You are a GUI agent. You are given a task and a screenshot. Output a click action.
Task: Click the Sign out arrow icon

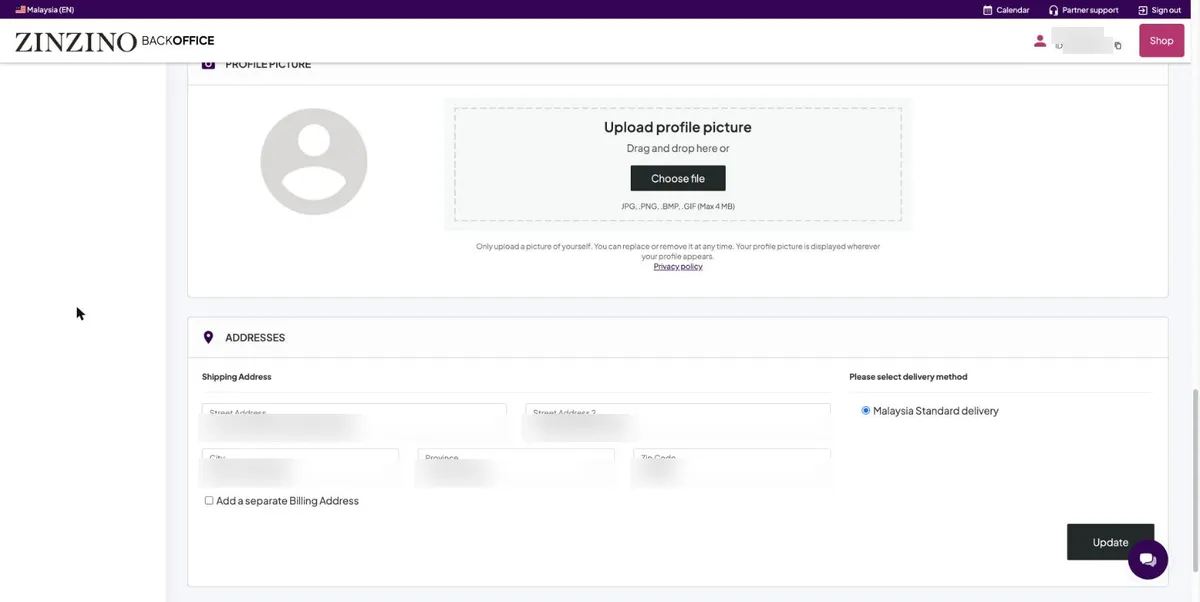1143,10
